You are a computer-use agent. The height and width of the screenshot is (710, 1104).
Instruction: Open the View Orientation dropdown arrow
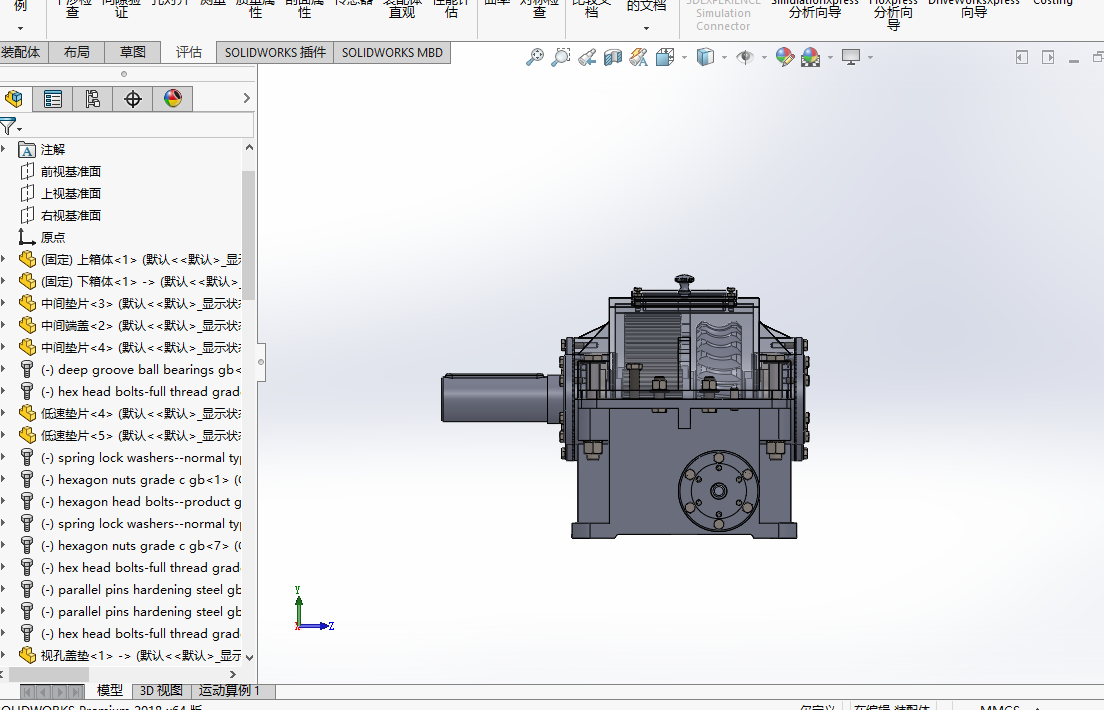pyautogui.click(x=684, y=57)
